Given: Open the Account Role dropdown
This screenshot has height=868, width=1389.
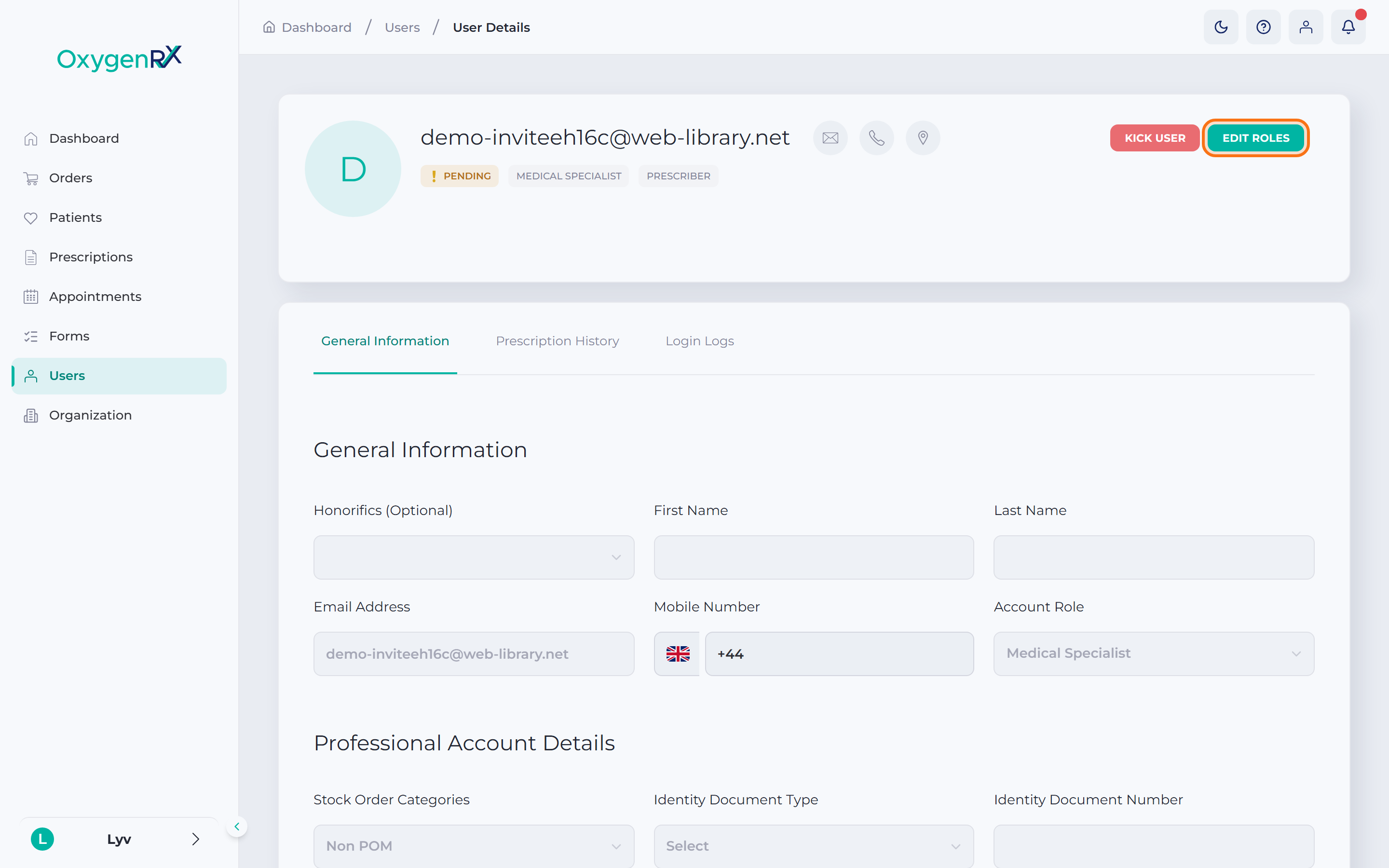Looking at the screenshot, I should (1154, 654).
